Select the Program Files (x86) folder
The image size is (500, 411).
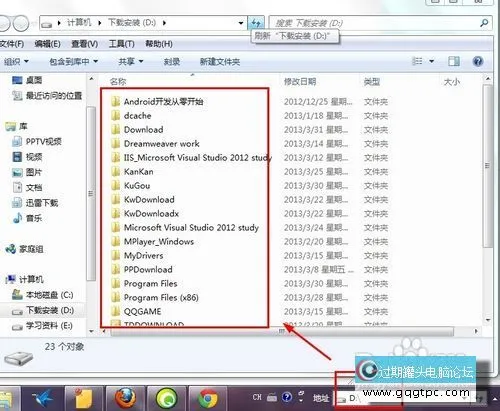click(x=155, y=298)
